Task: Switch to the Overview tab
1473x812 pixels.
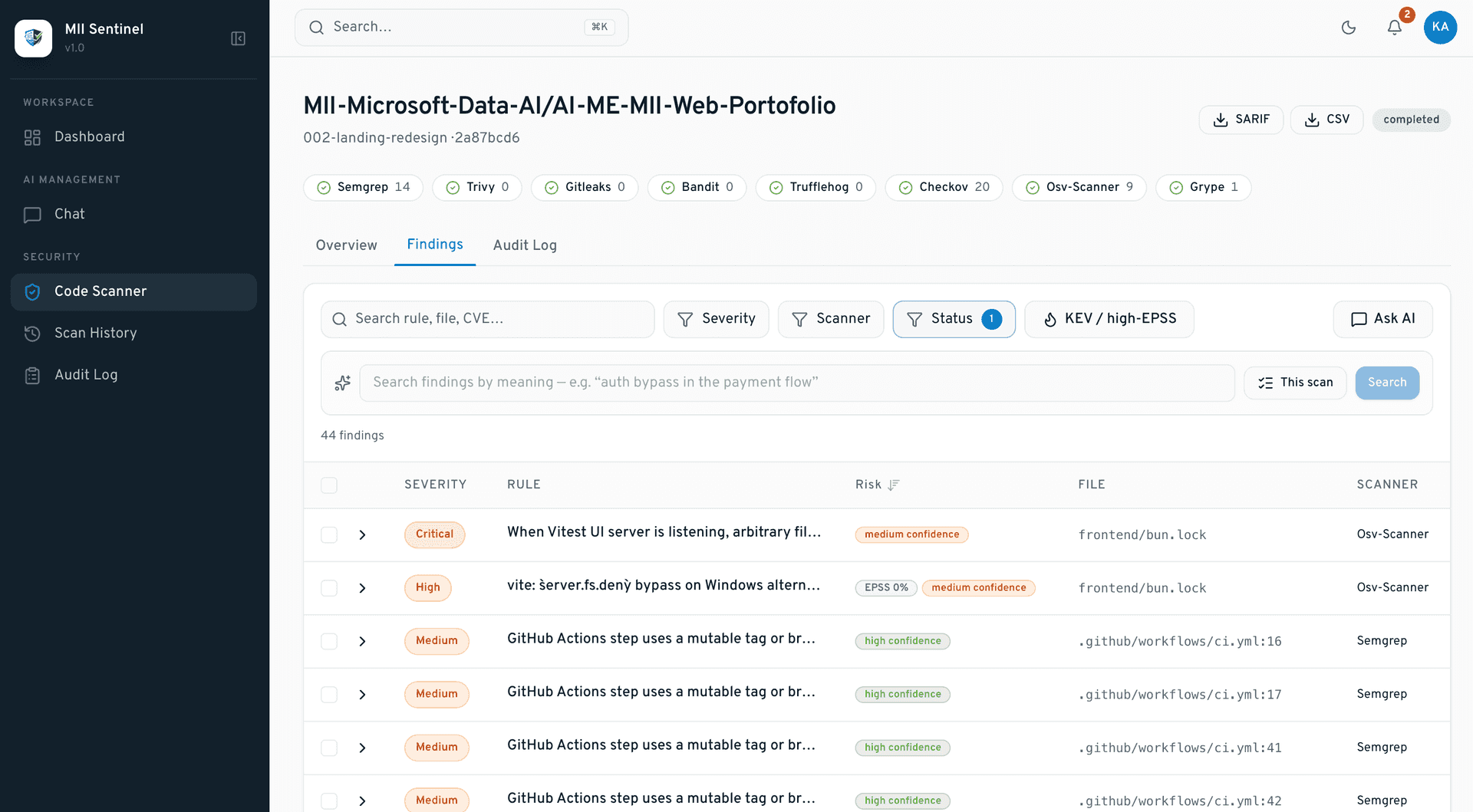Action: coord(346,245)
